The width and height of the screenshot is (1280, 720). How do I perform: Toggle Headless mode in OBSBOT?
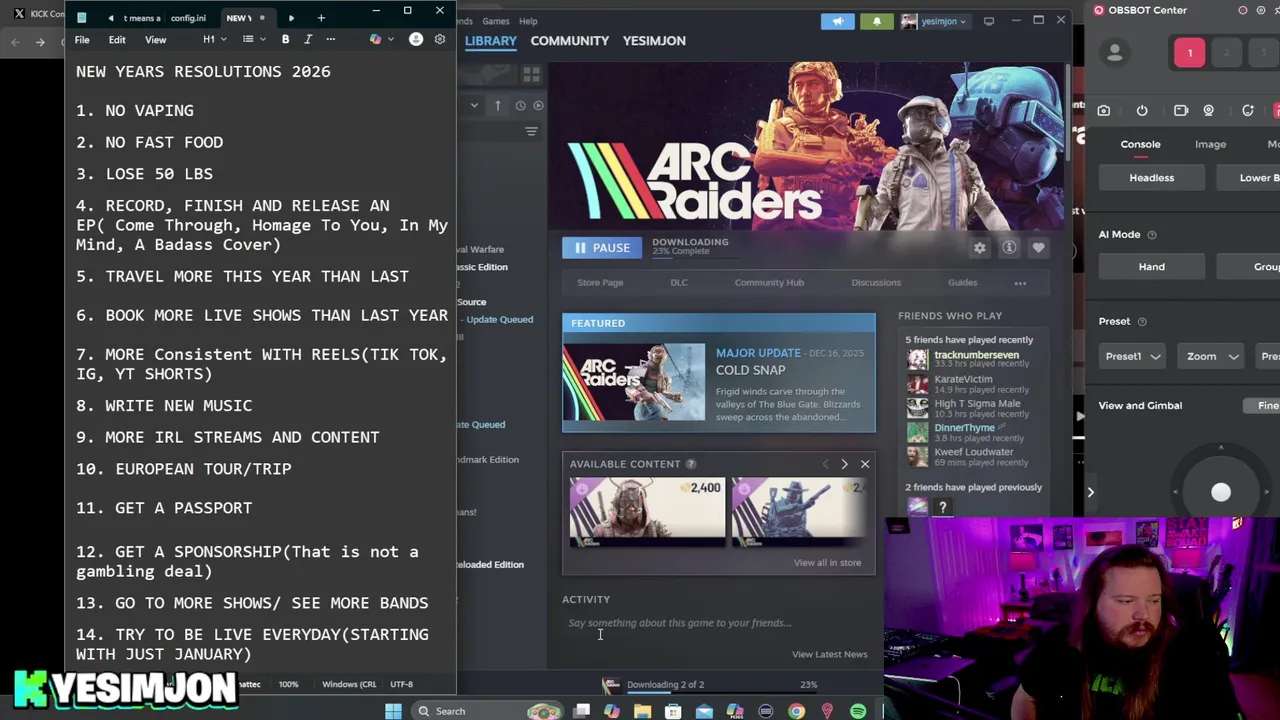point(1151,178)
